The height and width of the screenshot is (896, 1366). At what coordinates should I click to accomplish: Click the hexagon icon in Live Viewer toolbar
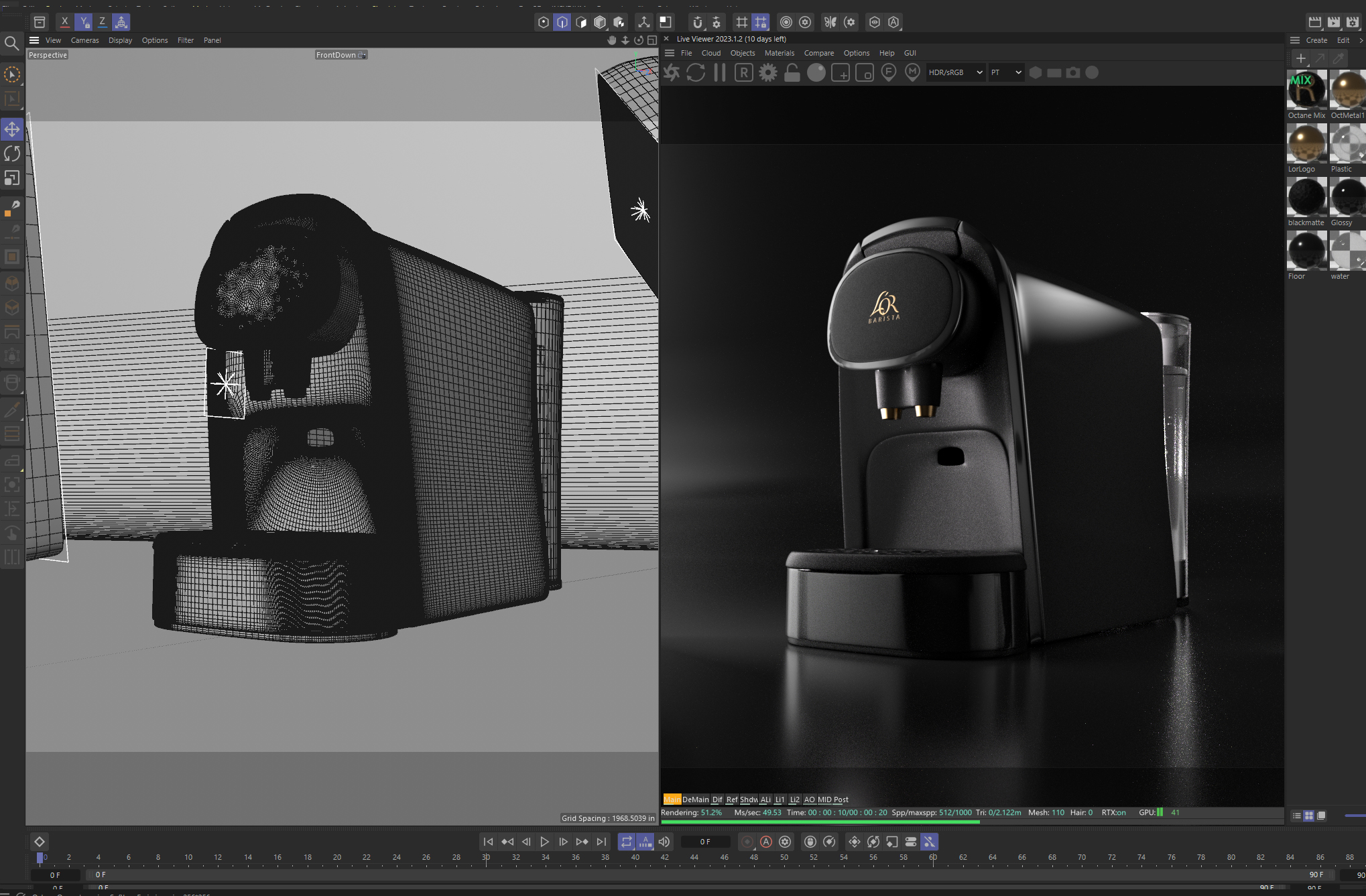pyautogui.click(x=1036, y=72)
